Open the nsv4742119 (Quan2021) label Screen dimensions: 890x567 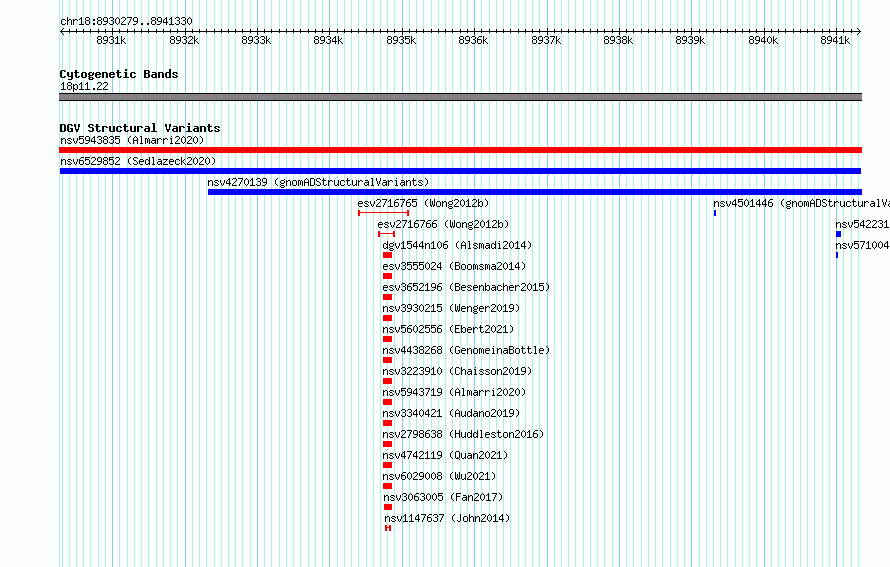point(445,455)
